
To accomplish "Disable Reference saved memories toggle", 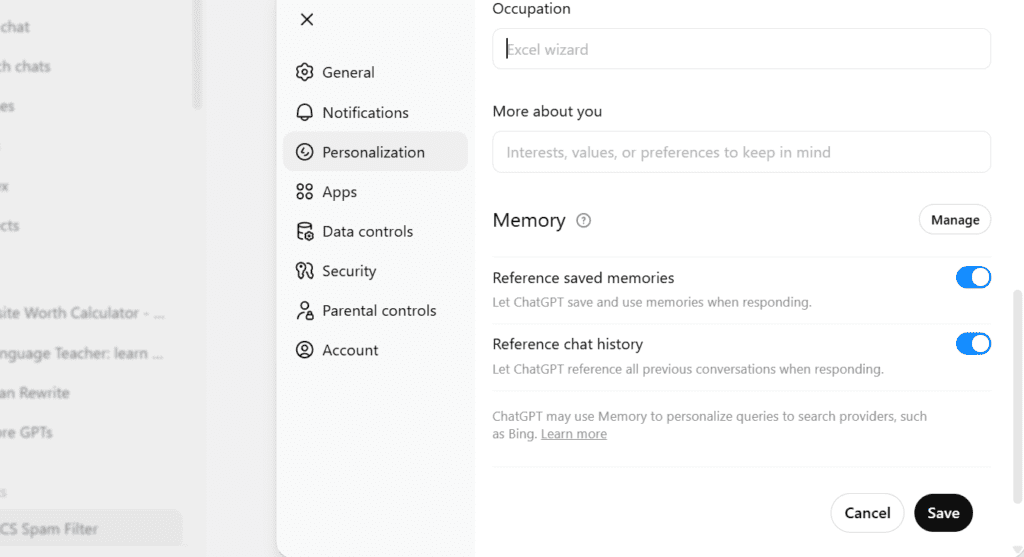I will click(973, 278).
